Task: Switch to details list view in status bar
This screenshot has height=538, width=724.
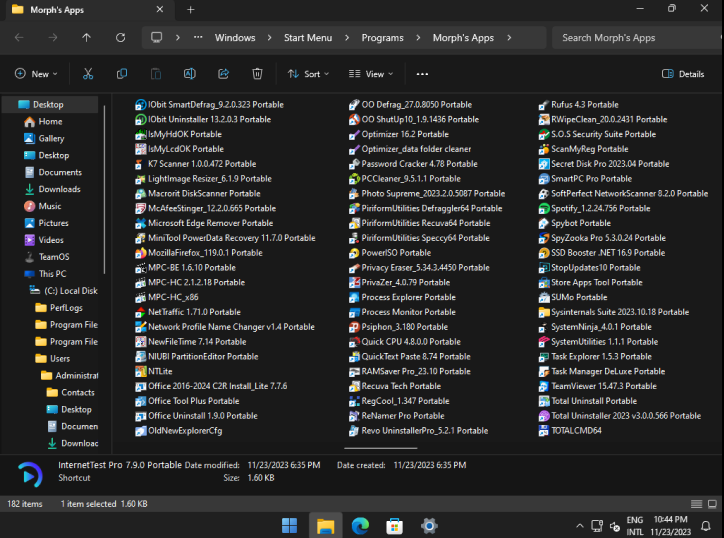Action: [696, 504]
